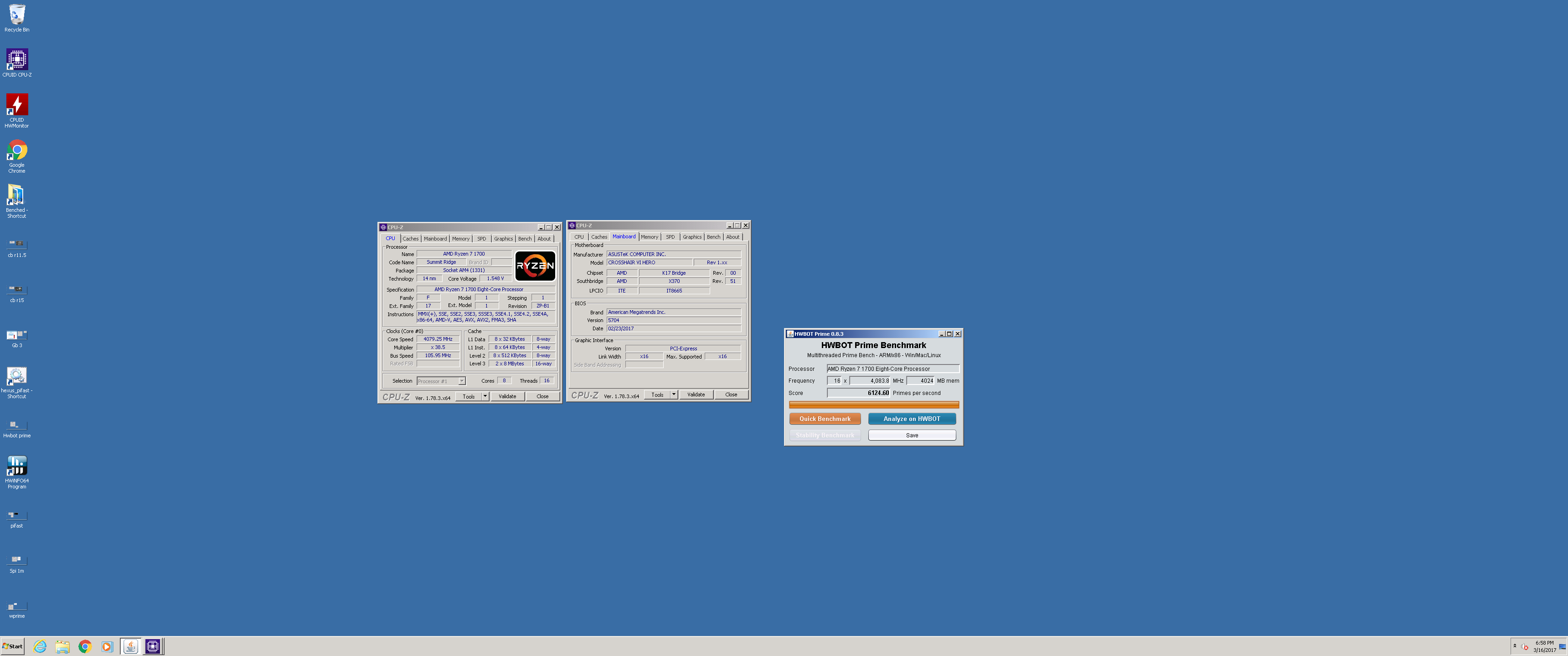The width and height of the screenshot is (1568, 656).
Task: Click the Tools button in the left CPU-Z window
Action: [x=469, y=396]
